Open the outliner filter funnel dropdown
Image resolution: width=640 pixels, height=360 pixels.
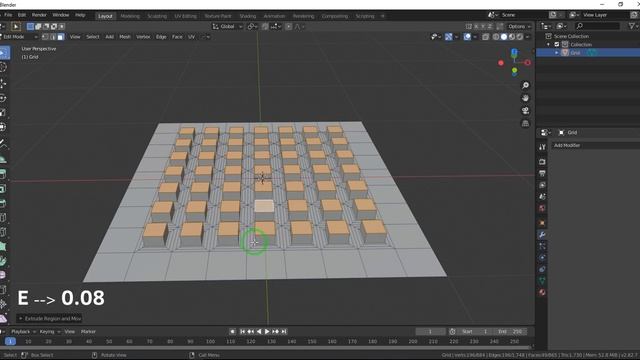point(633,26)
